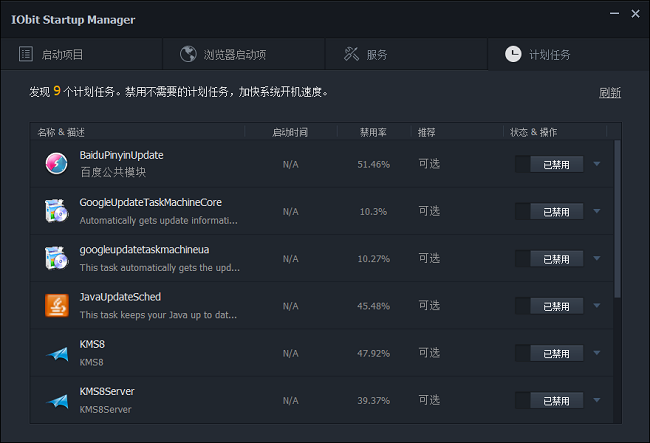Viewport: 650px width, 443px height.
Task: Select the JavaUpdateSched task name
Action: pyautogui.click(x=120, y=297)
